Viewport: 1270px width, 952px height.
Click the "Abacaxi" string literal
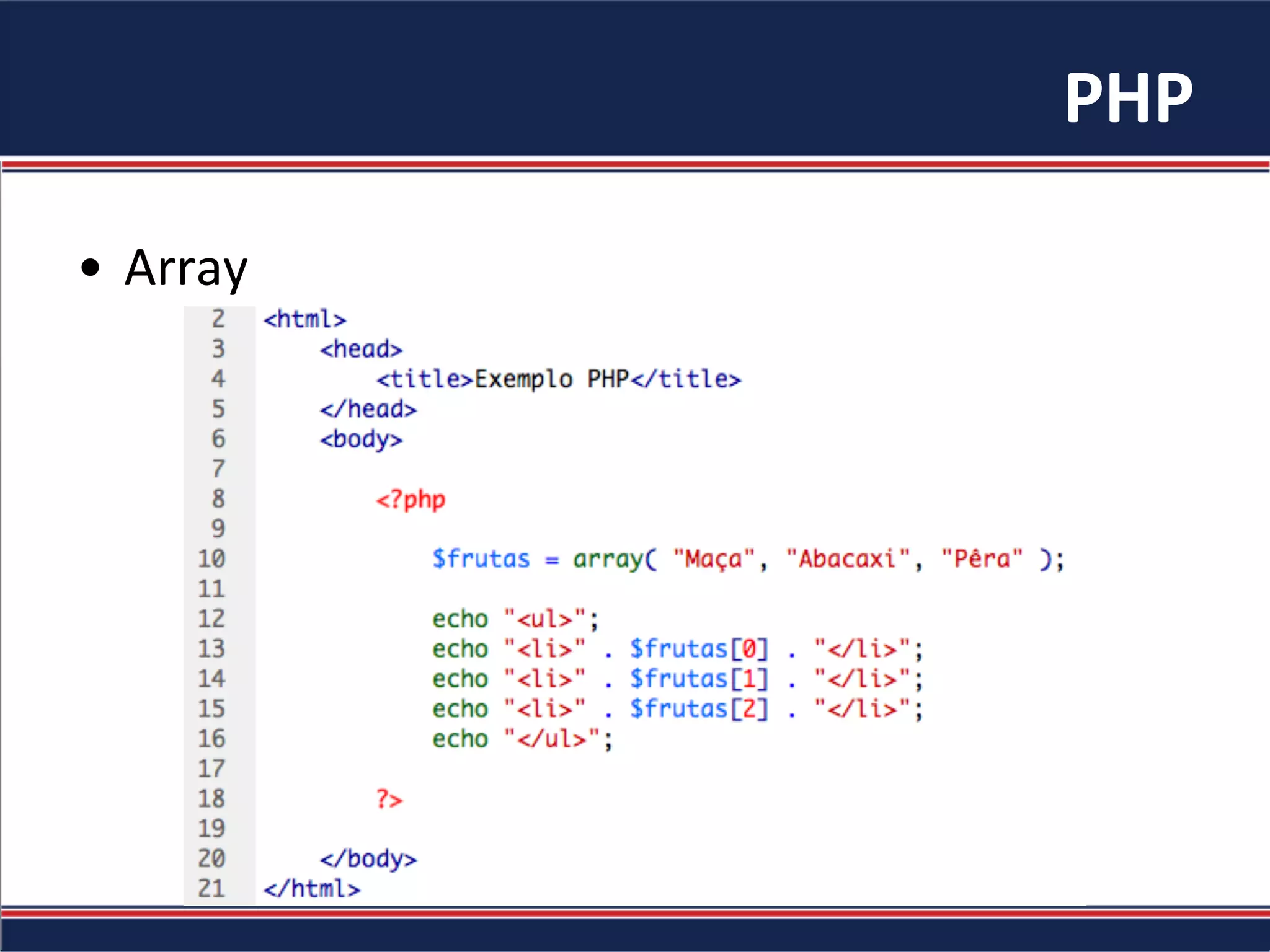[x=848, y=559]
